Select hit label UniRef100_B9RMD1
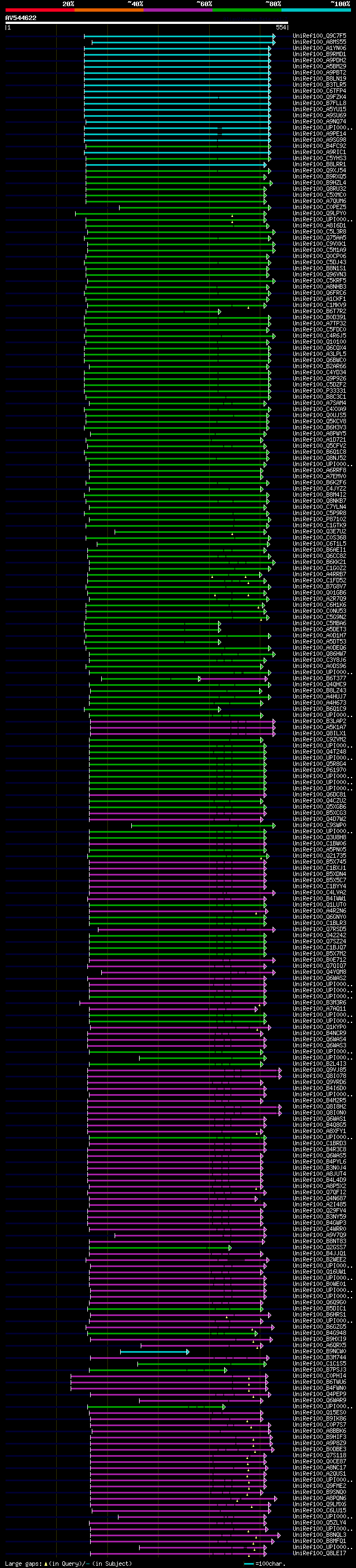This screenshot has width=356, height=1568. click(x=319, y=54)
